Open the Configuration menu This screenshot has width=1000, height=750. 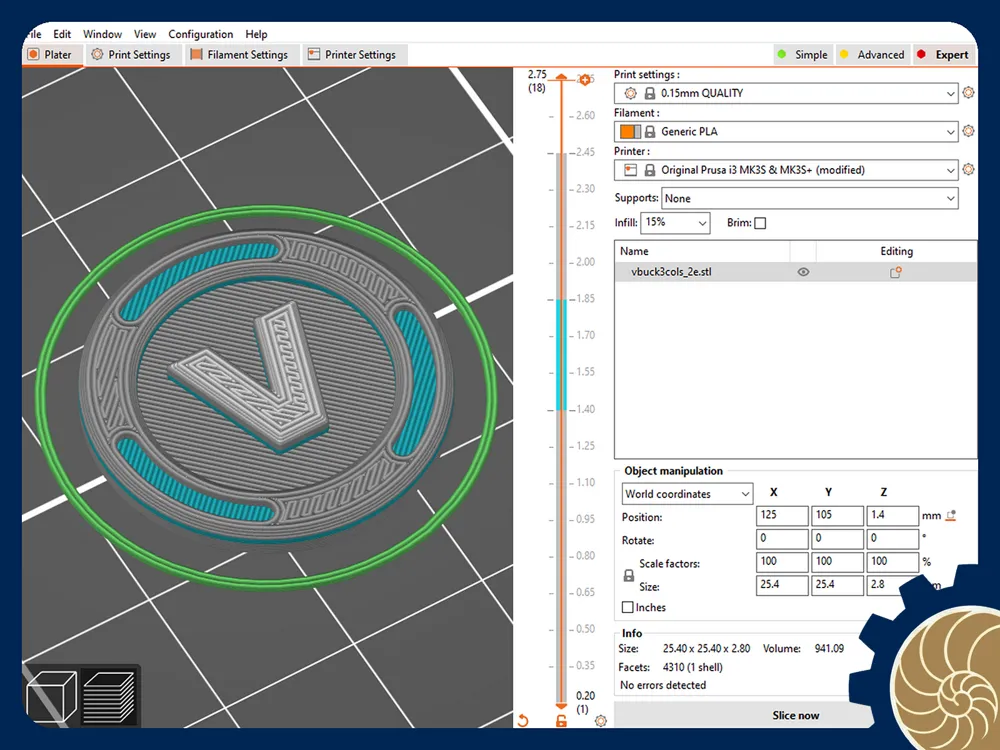click(200, 34)
